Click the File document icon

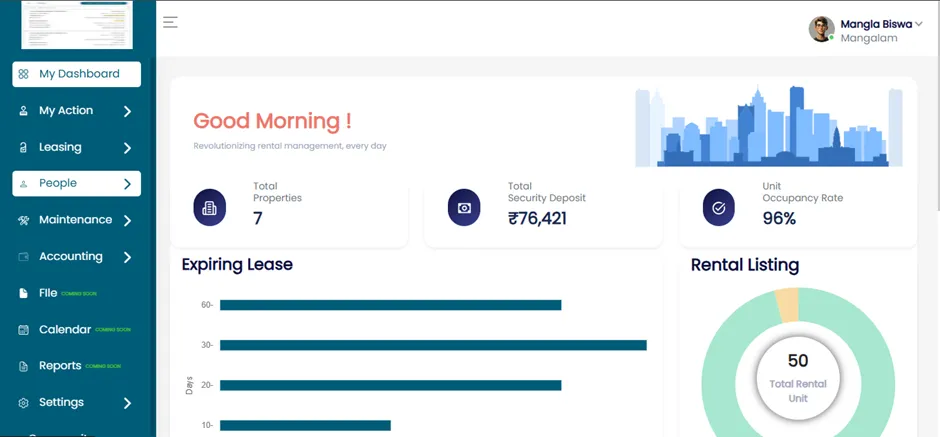tap(23, 293)
